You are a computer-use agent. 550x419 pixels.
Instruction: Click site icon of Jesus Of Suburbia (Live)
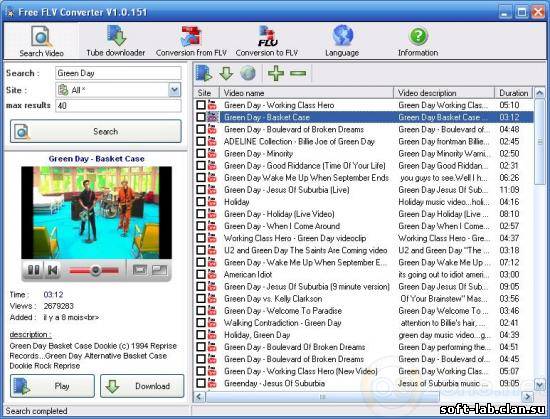212,190
